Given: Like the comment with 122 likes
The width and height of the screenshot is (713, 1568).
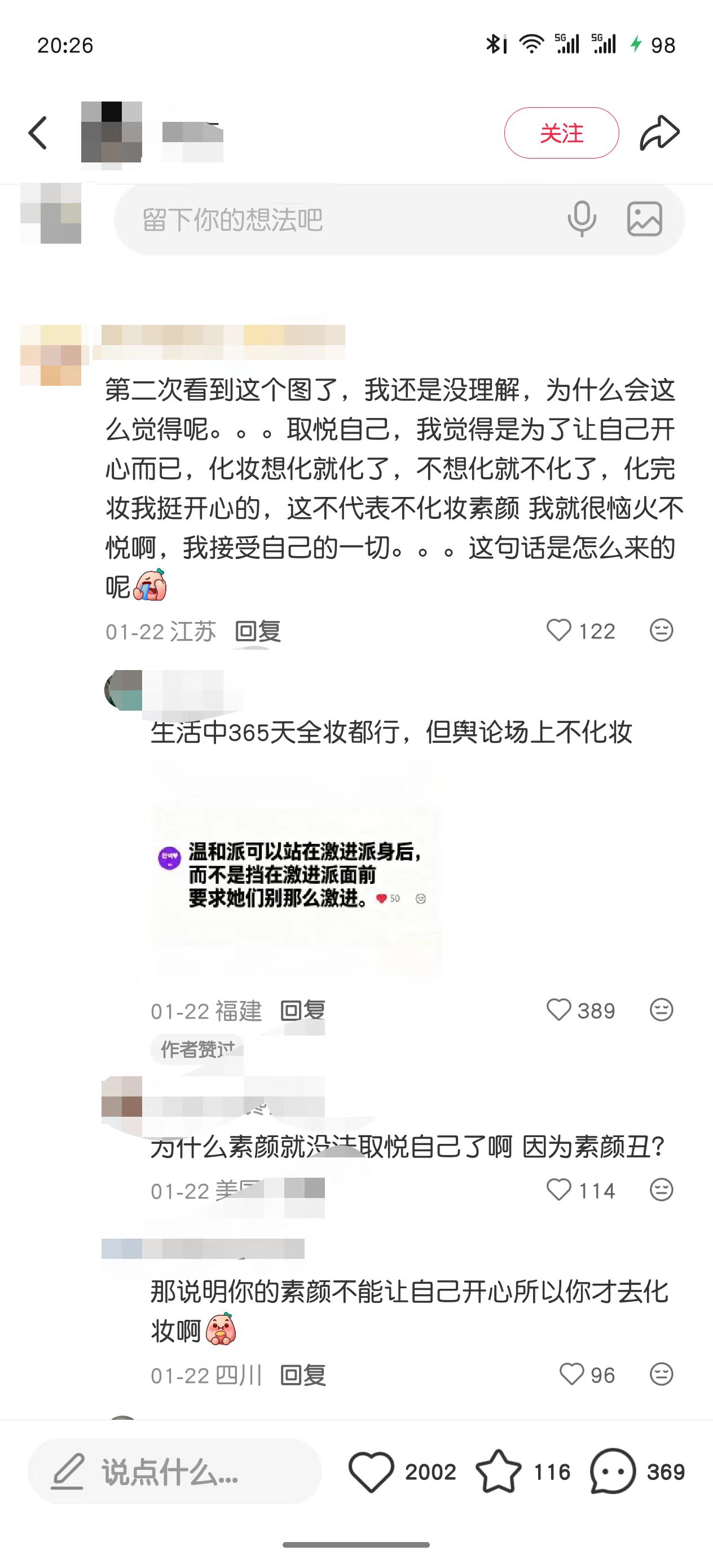Looking at the screenshot, I should click(x=558, y=630).
